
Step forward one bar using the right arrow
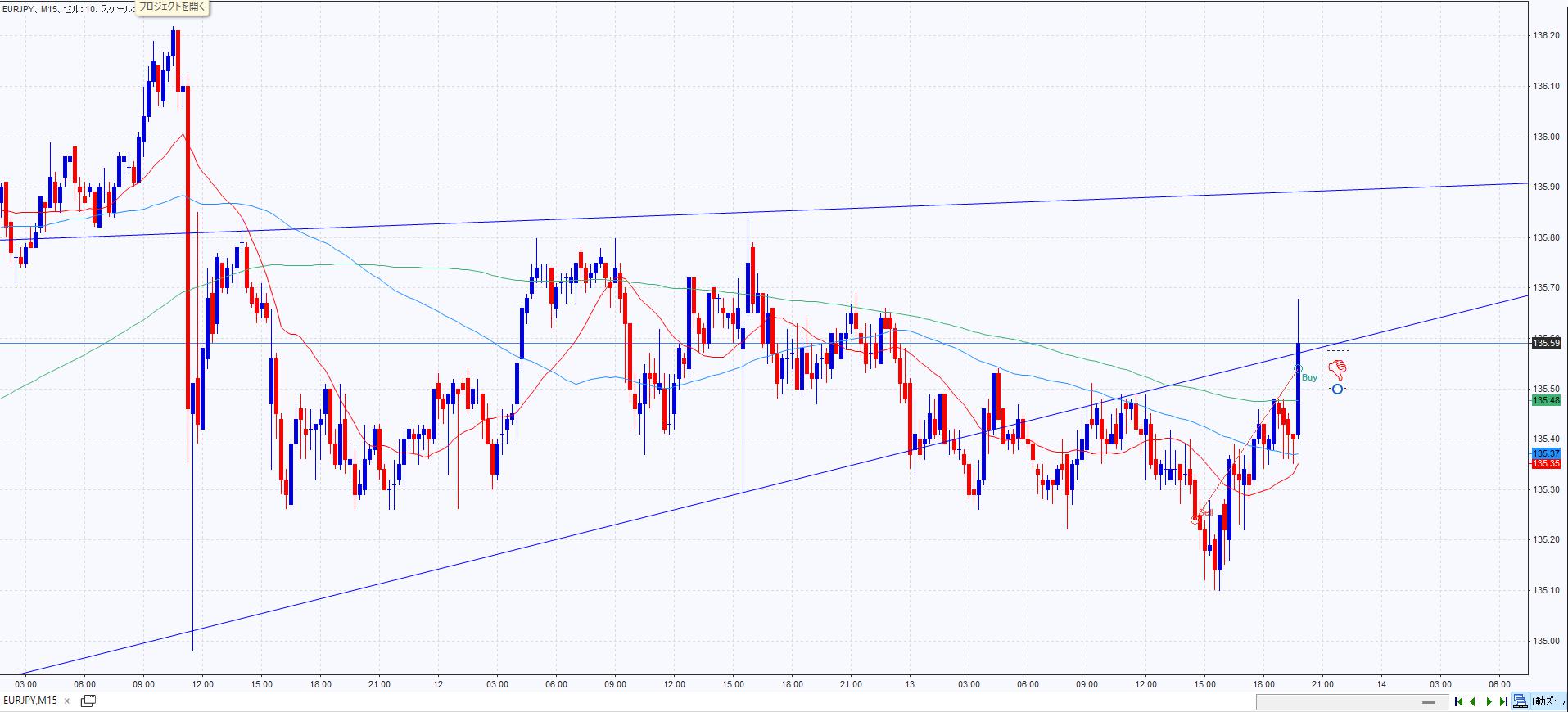[1489, 701]
